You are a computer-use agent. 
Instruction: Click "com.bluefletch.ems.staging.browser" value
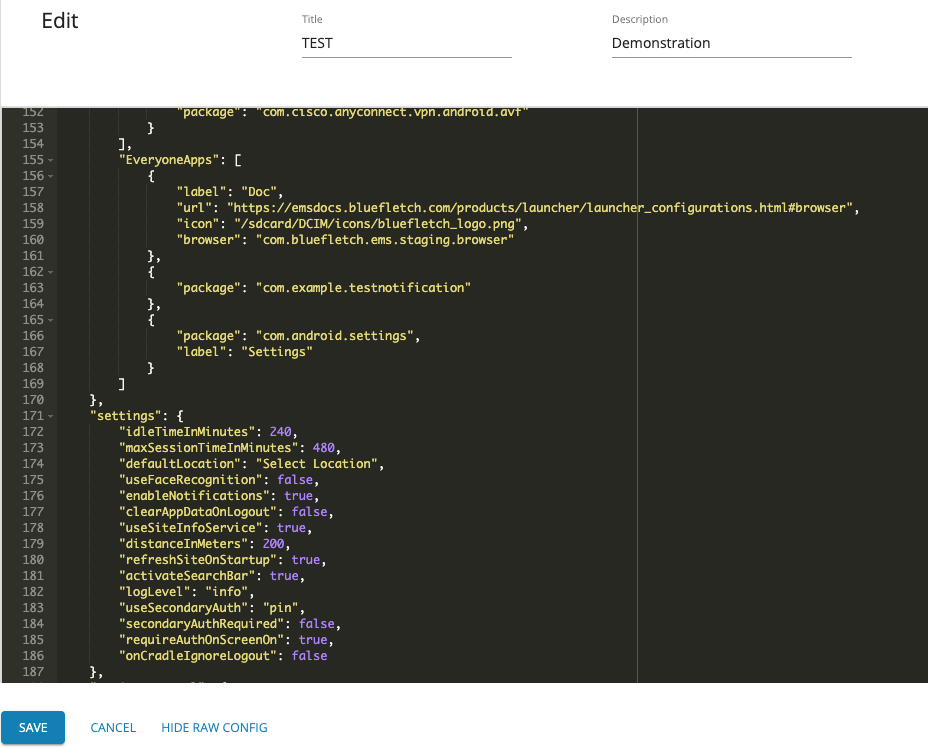click(x=385, y=240)
